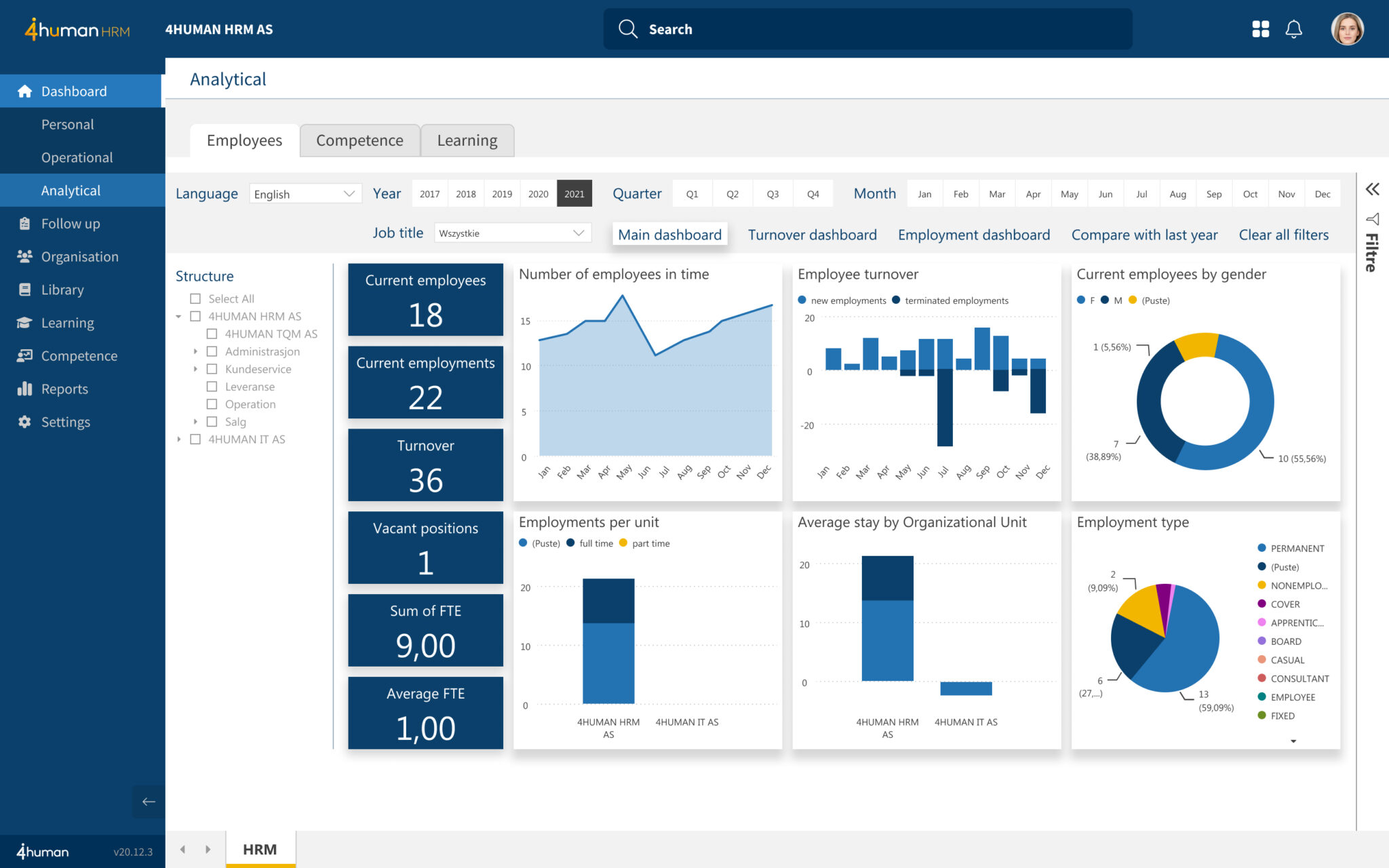This screenshot has height=868, width=1389.
Task: Switch to the Competence tab
Action: point(359,140)
